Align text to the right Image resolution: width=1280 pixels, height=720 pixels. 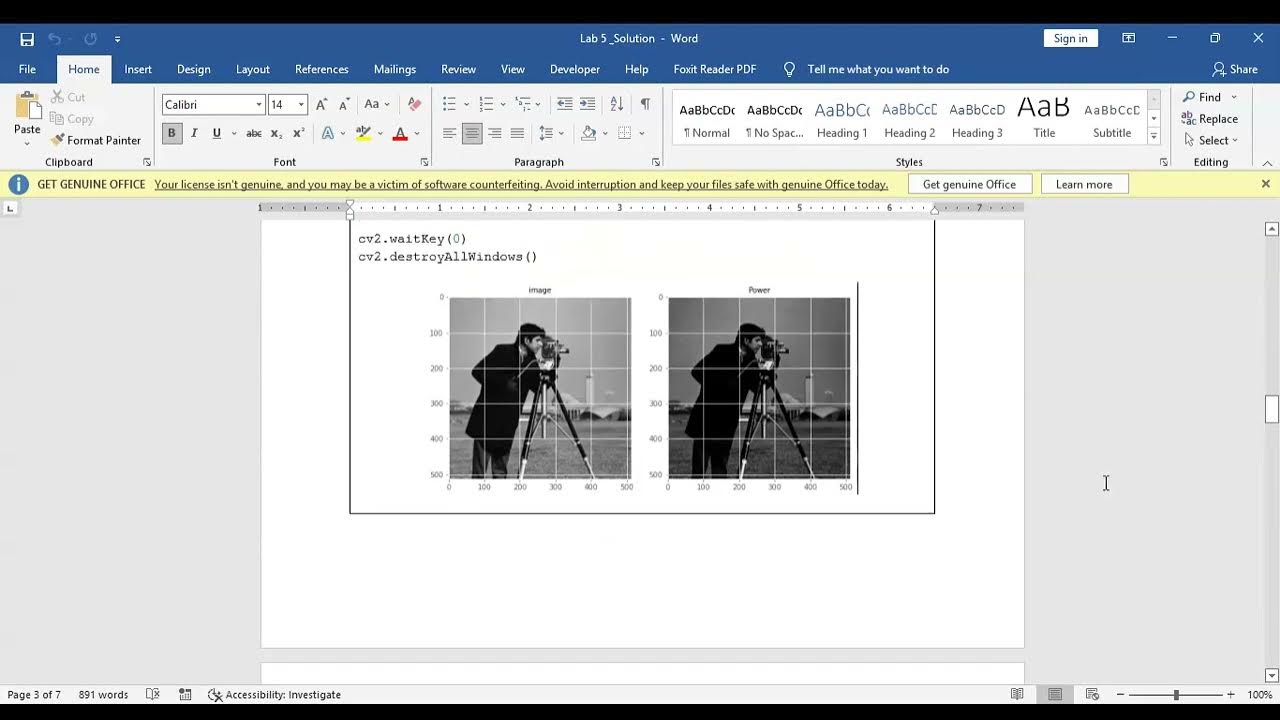click(x=494, y=133)
